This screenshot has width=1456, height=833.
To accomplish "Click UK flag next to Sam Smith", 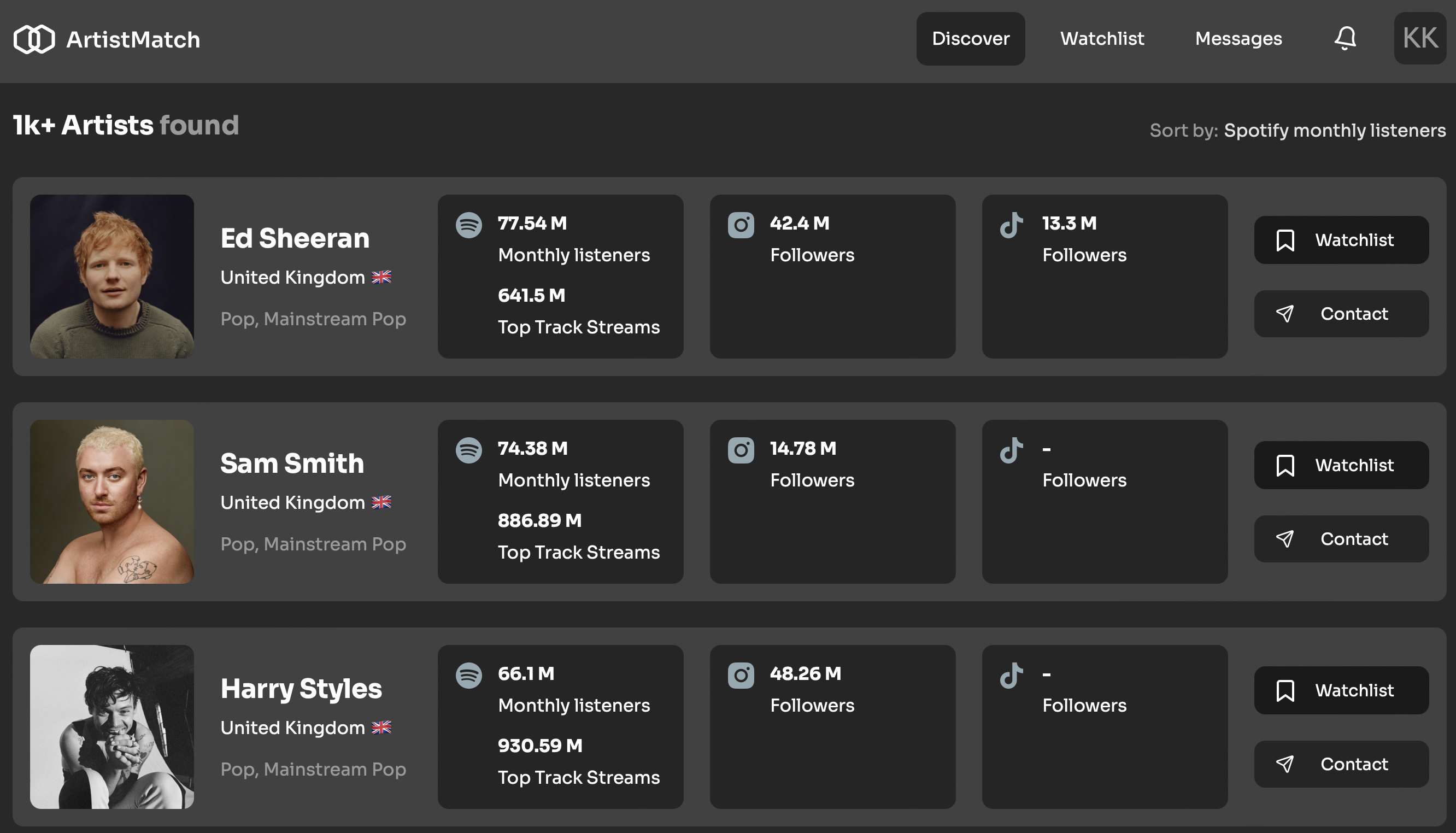I will click(x=381, y=502).
